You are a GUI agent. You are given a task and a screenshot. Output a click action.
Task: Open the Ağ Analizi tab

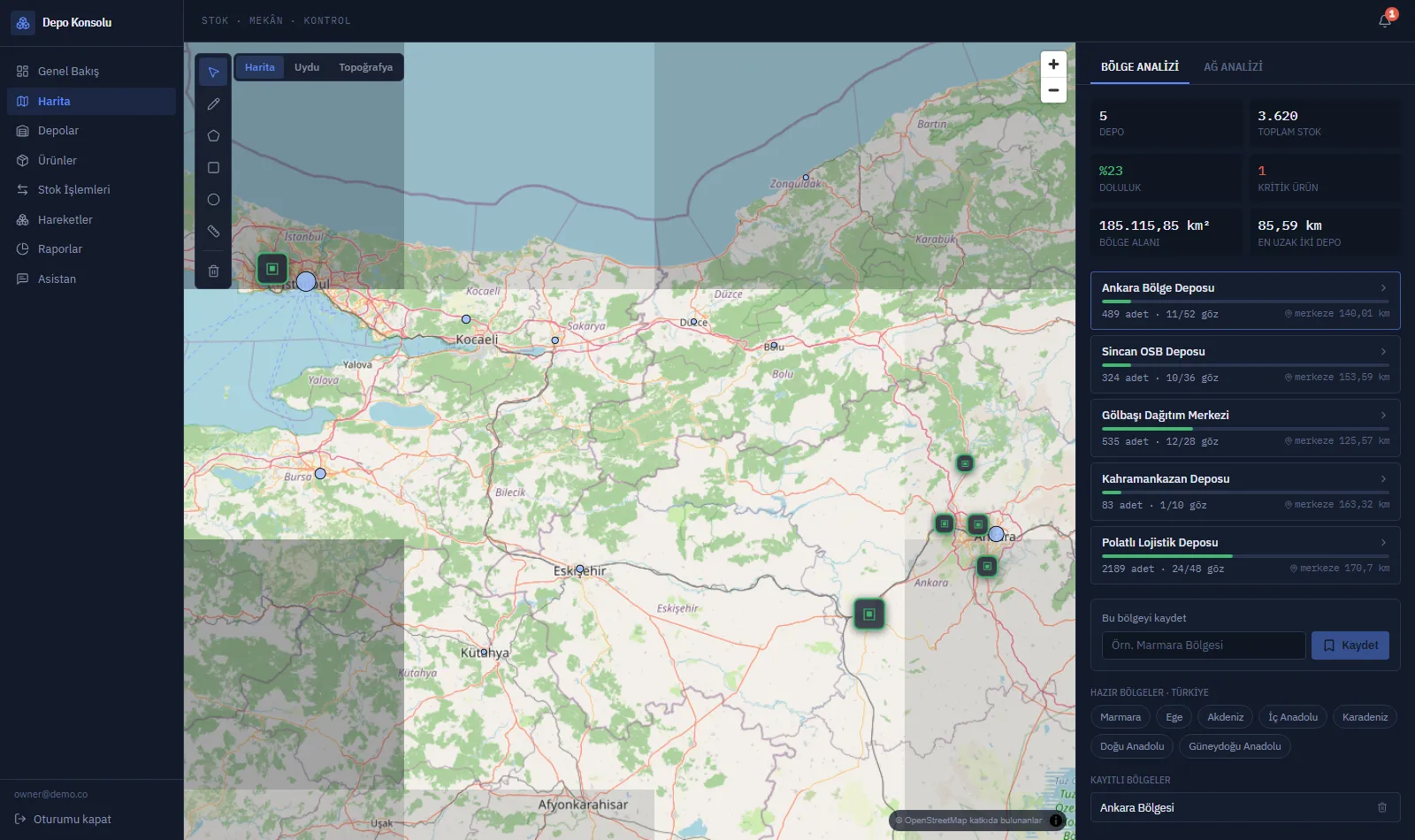point(1233,66)
